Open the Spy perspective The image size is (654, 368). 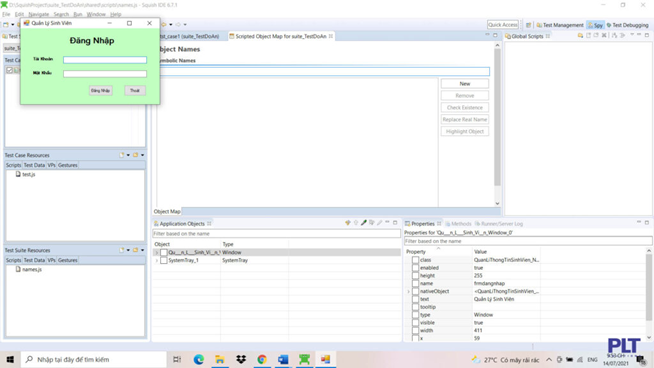pyautogui.click(x=595, y=25)
